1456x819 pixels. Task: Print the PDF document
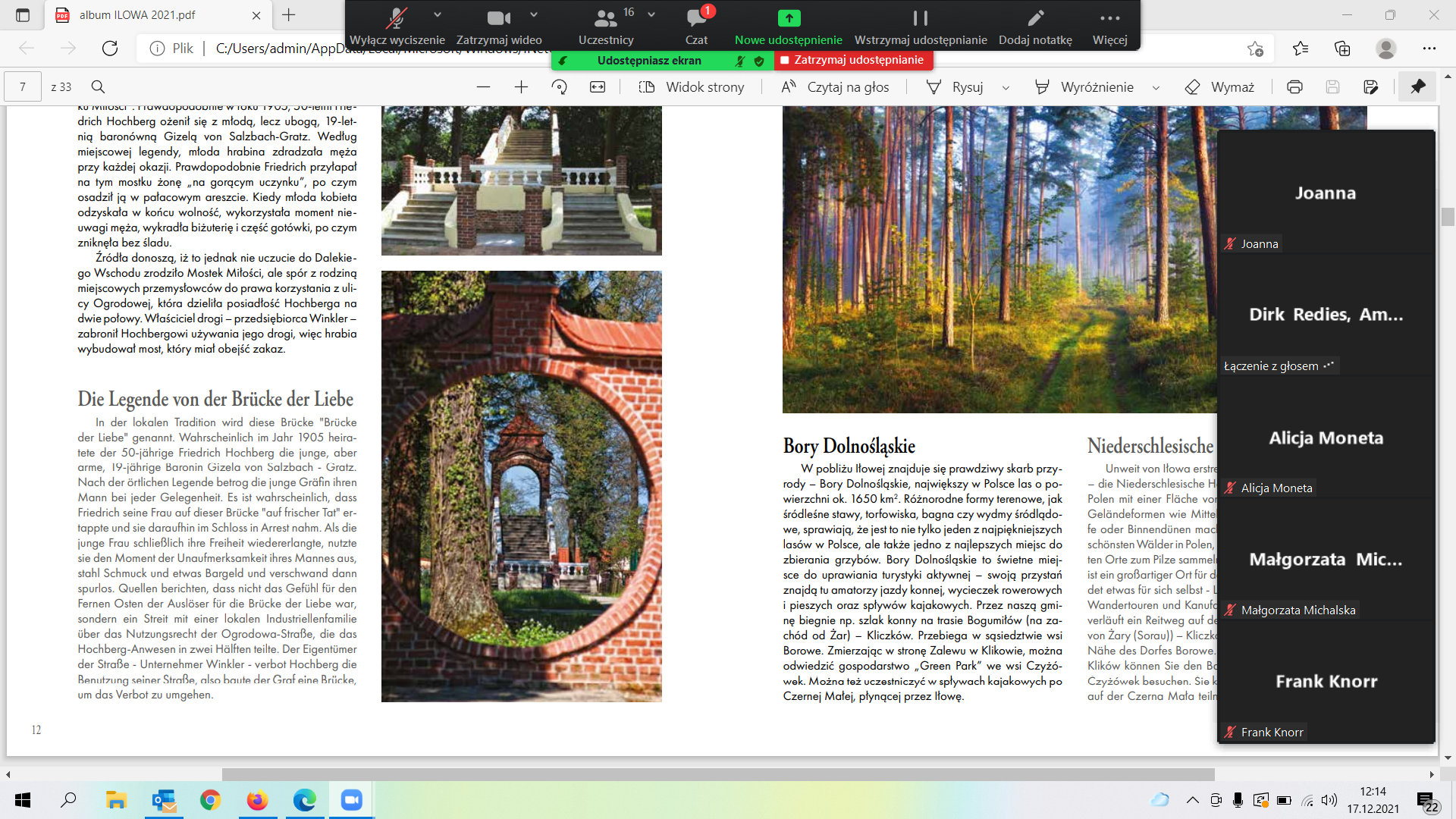pos(1294,87)
